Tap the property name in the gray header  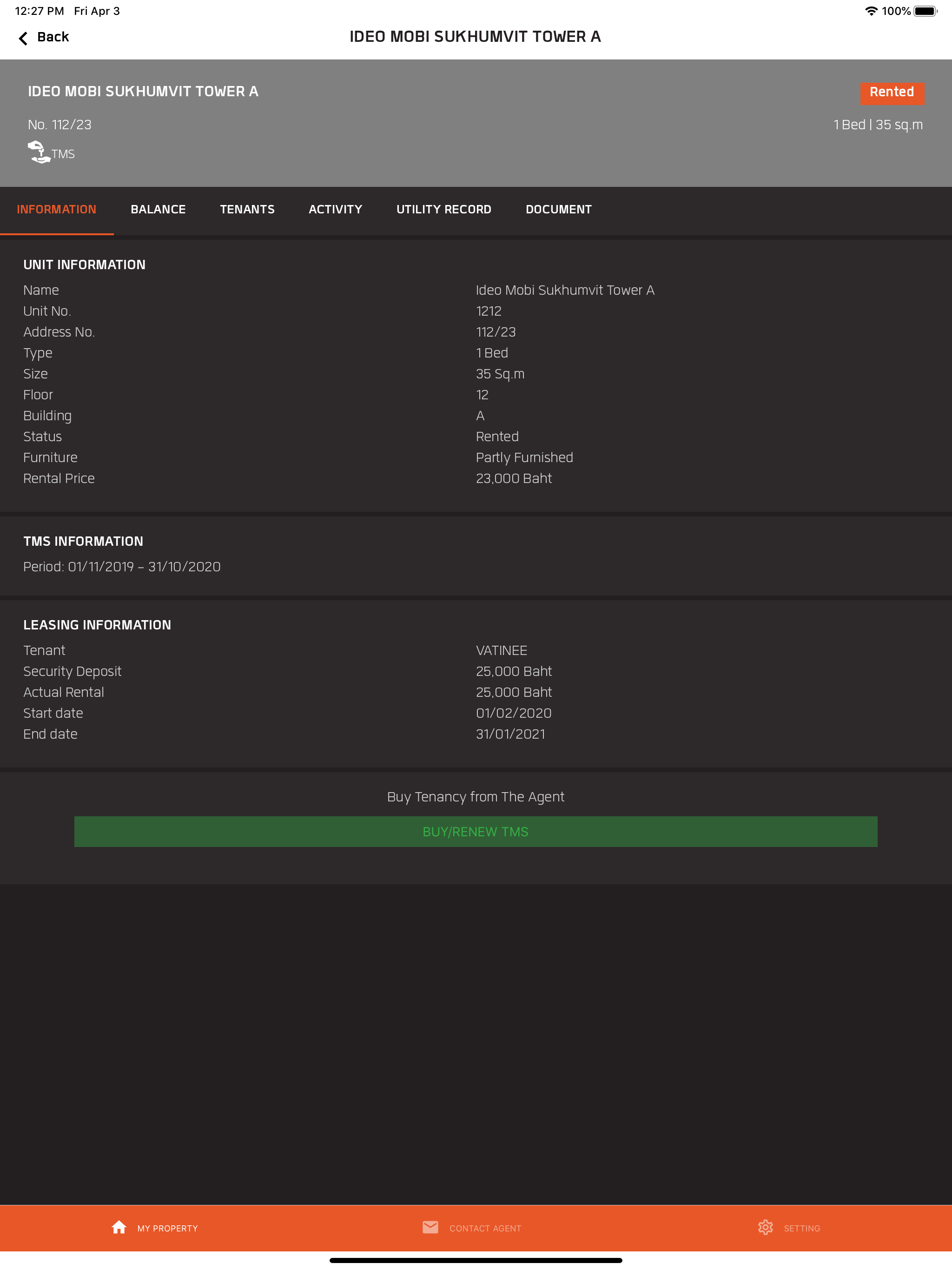[x=143, y=92]
